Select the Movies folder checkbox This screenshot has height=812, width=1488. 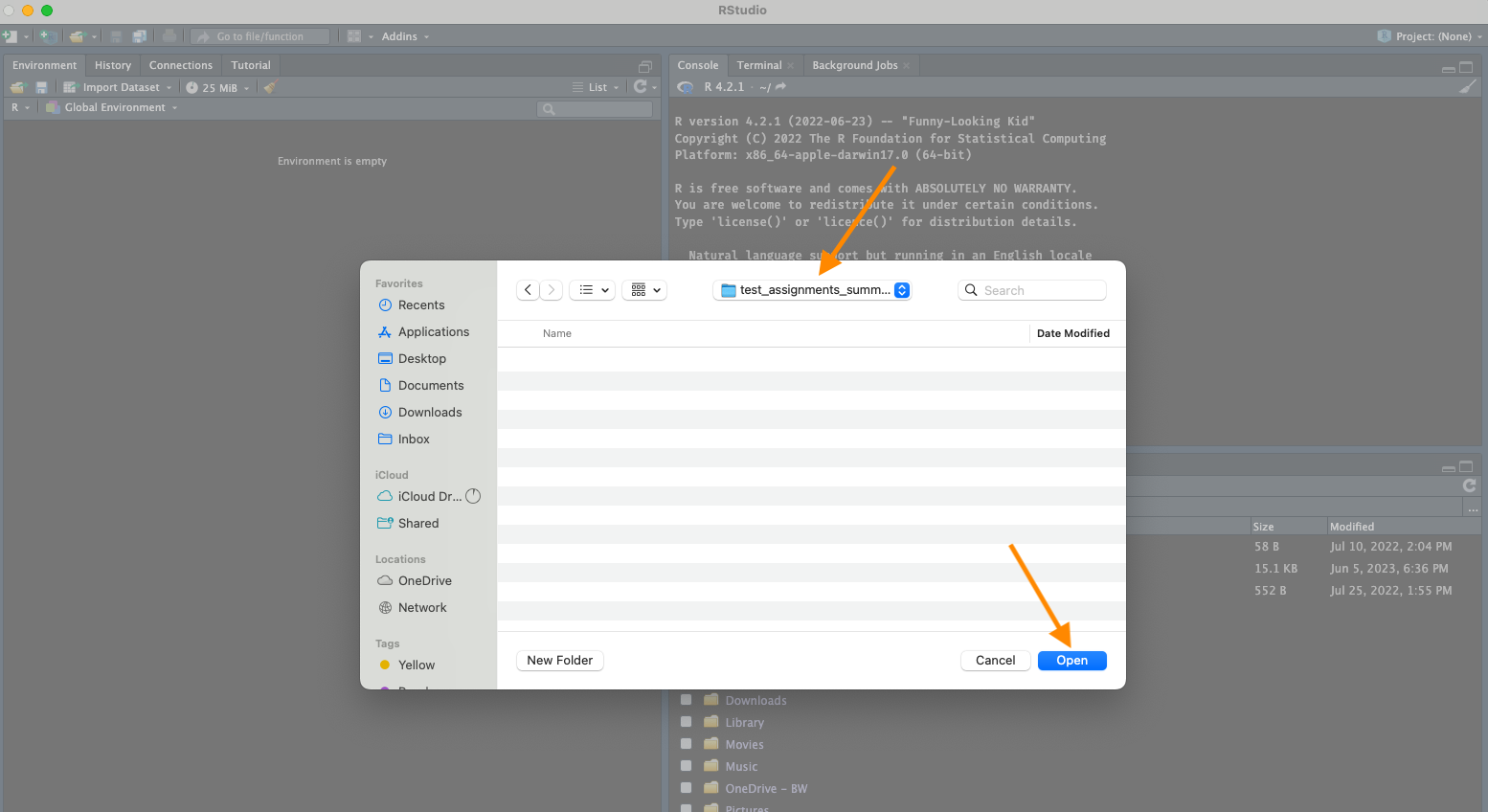click(686, 744)
